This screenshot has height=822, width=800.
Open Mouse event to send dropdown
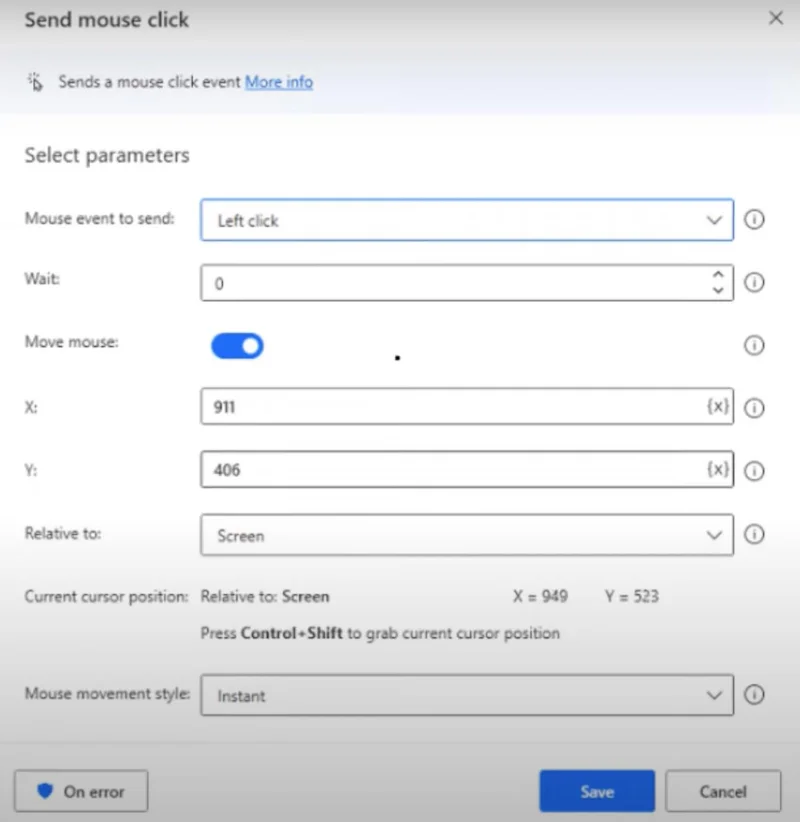[467, 220]
